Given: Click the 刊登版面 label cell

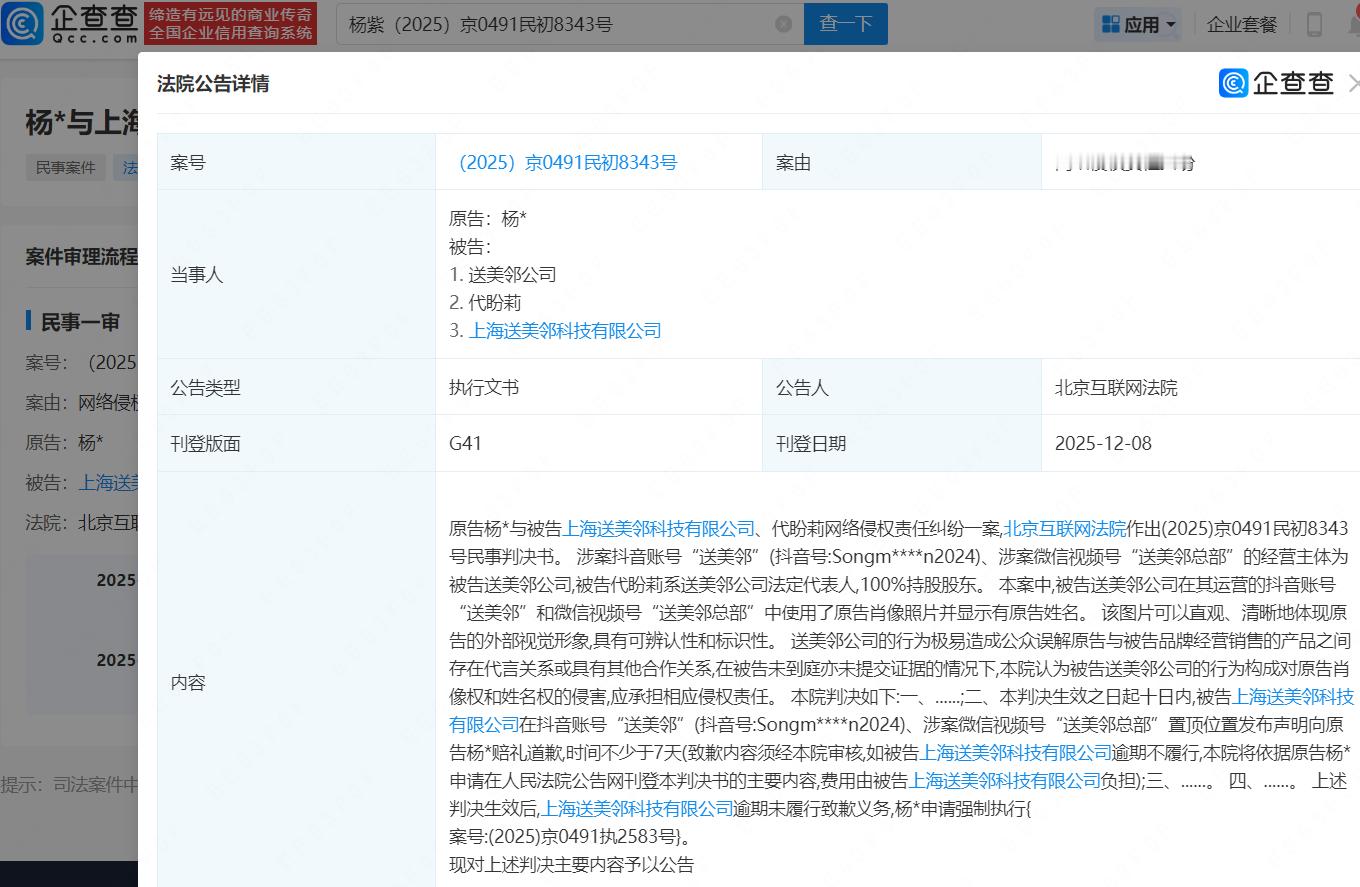Looking at the screenshot, I should pyautogui.click(x=296, y=443).
